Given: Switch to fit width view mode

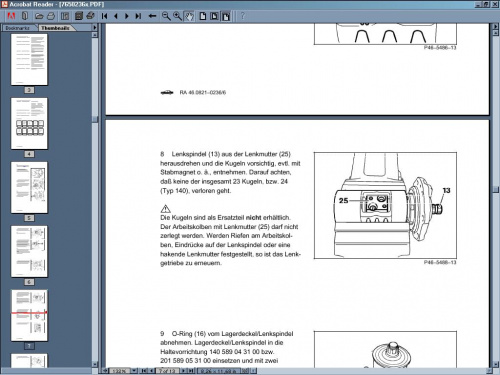Looking at the screenshot, I should [226, 16].
